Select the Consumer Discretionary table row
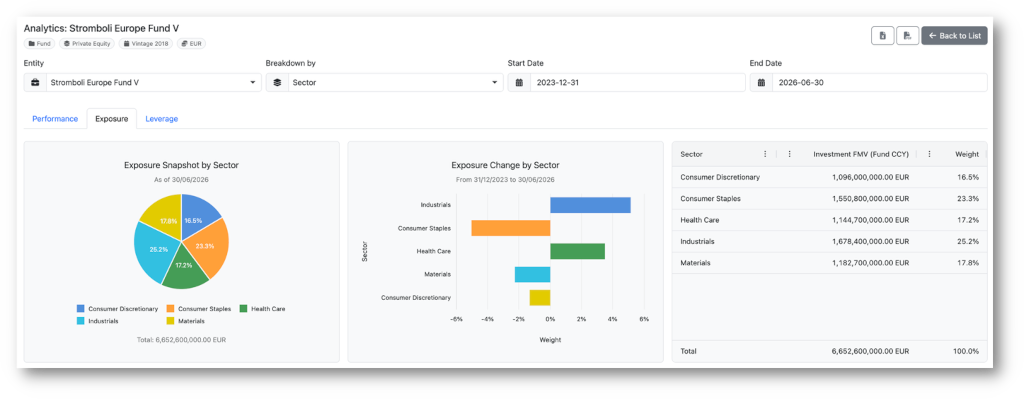Screen dimensions: 1024x399 tap(829, 177)
